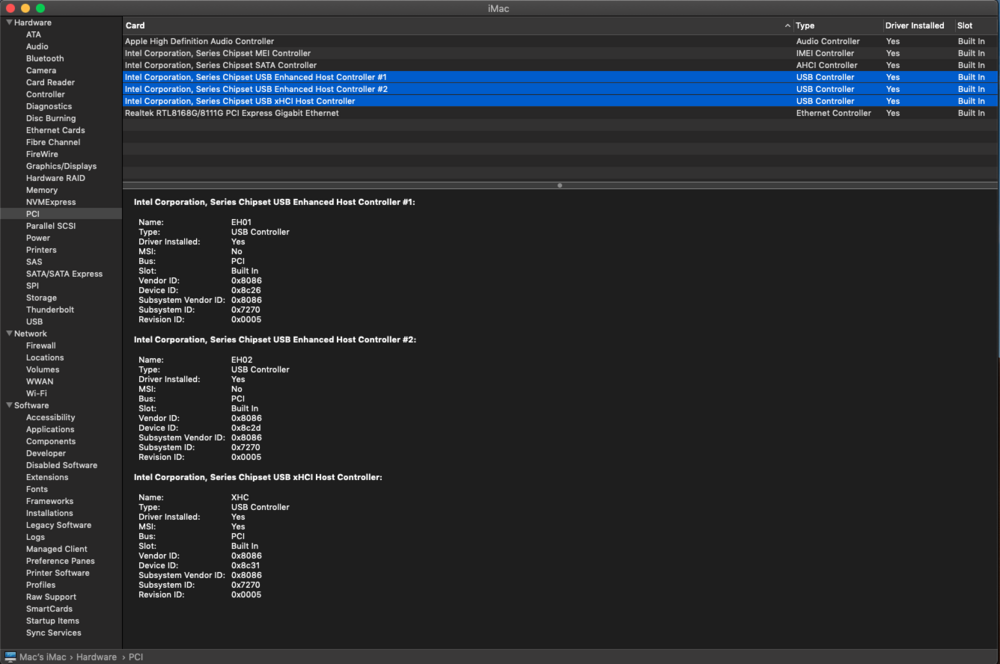Open Startup Items in the sidebar
This screenshot has width=1000, height=664.
(52, 621)
